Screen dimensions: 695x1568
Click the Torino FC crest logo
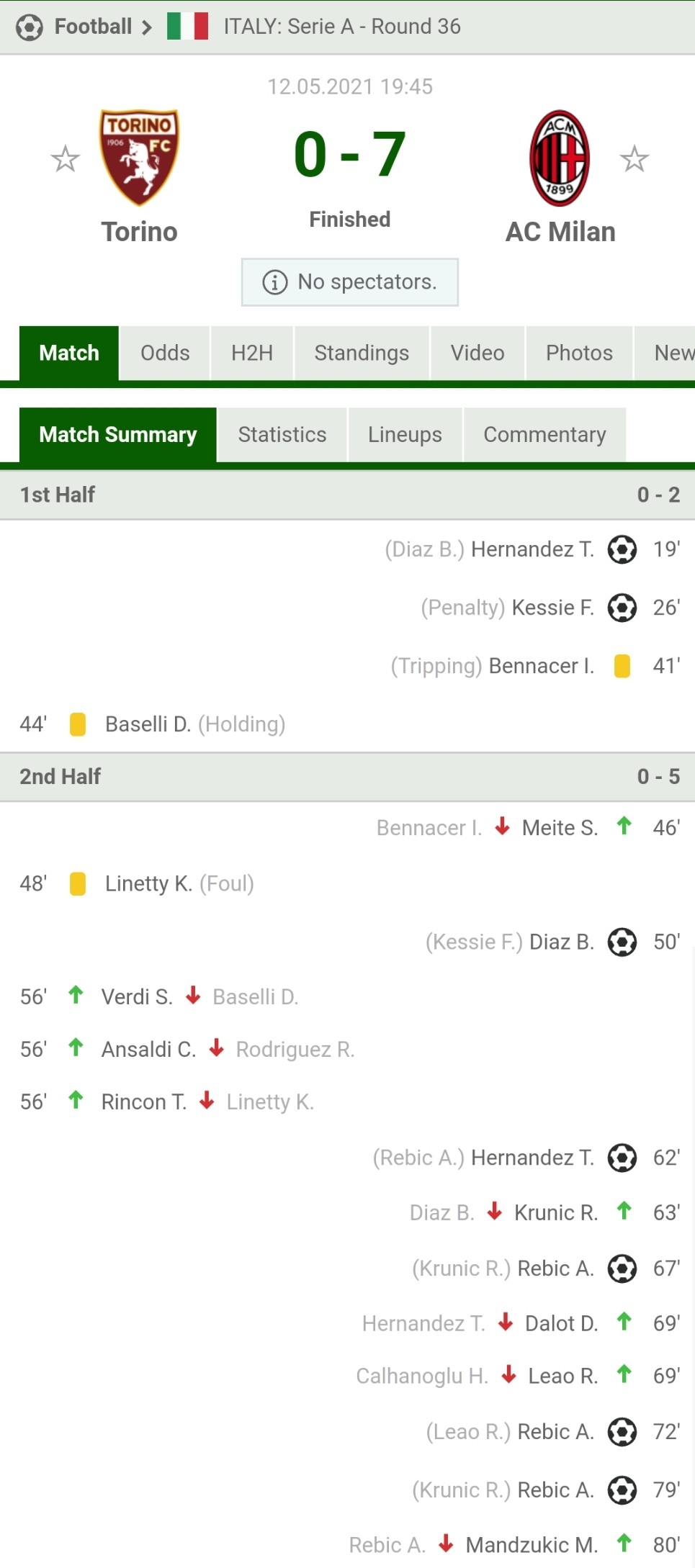pyautogui.click(x=139, y=158)
